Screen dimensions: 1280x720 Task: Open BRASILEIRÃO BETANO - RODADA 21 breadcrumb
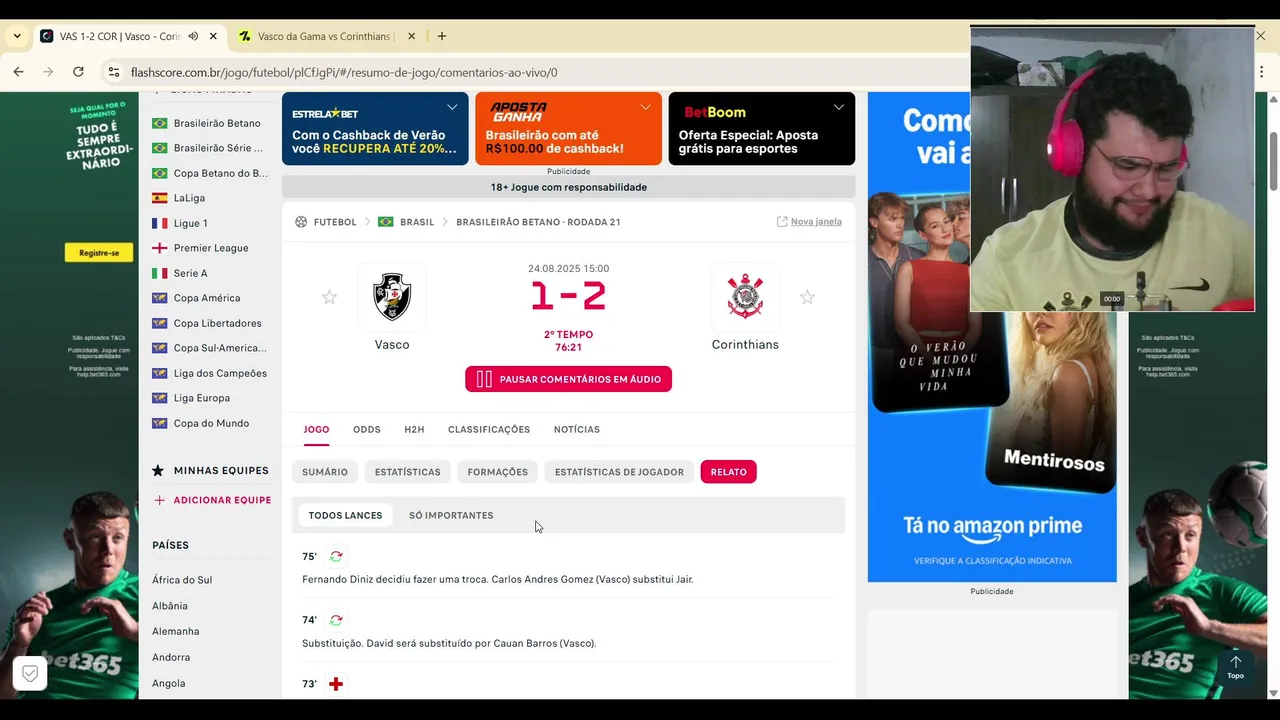click(x=538, y=222)
